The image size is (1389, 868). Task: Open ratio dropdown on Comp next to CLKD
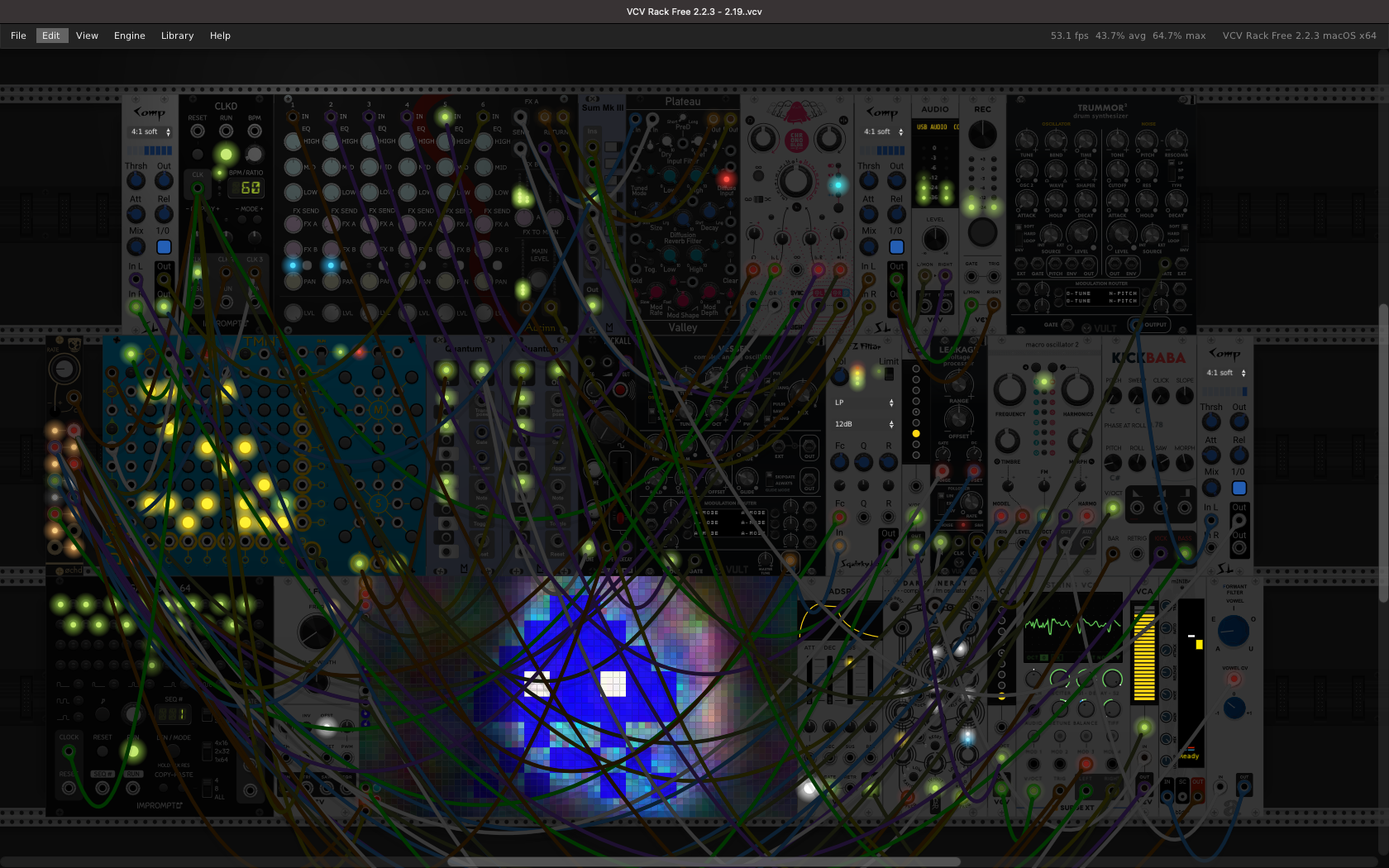150,131
